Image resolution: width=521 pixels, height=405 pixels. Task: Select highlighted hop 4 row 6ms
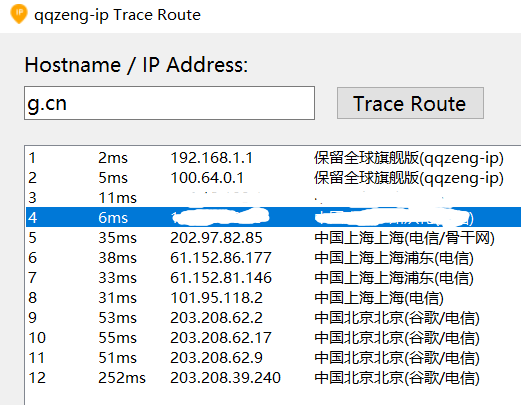pyautogui.click(x=273, y=217)
